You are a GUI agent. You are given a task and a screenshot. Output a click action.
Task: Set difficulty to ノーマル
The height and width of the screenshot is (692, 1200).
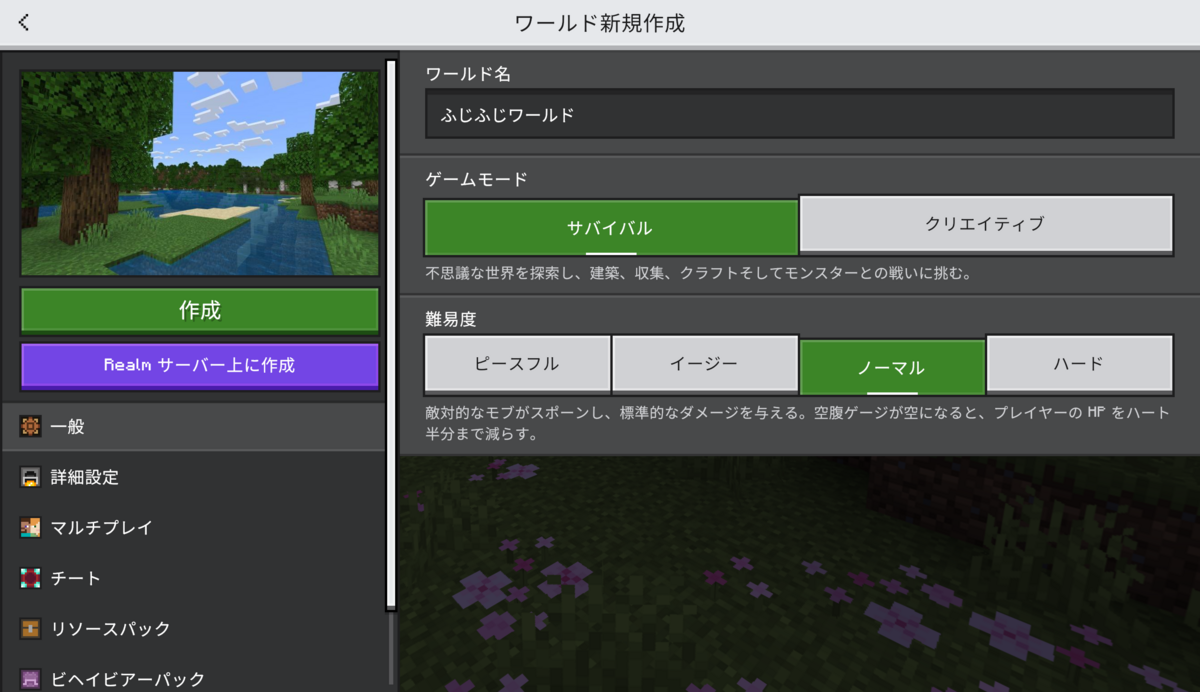coord(892,367)
